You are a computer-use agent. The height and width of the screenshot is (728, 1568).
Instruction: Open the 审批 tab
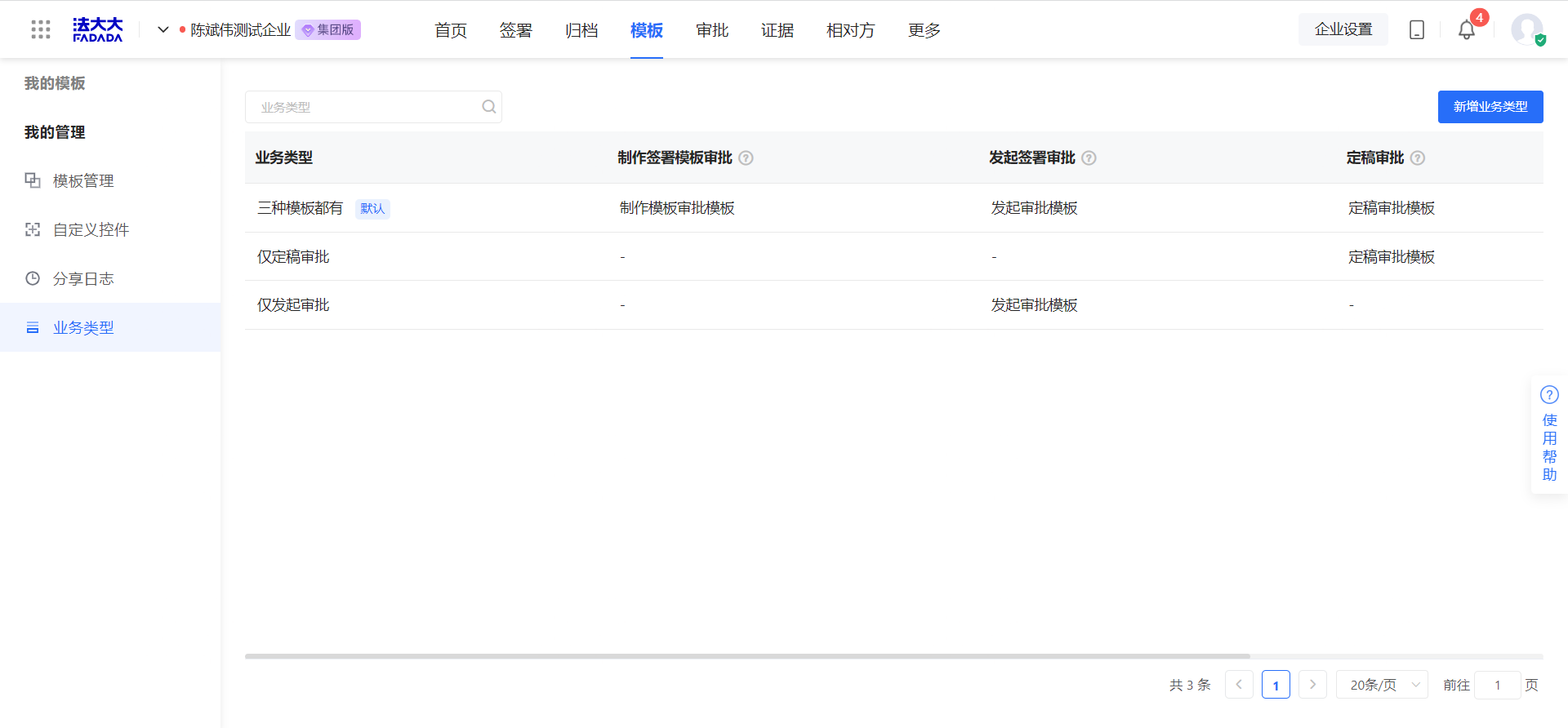coord(712,30)
